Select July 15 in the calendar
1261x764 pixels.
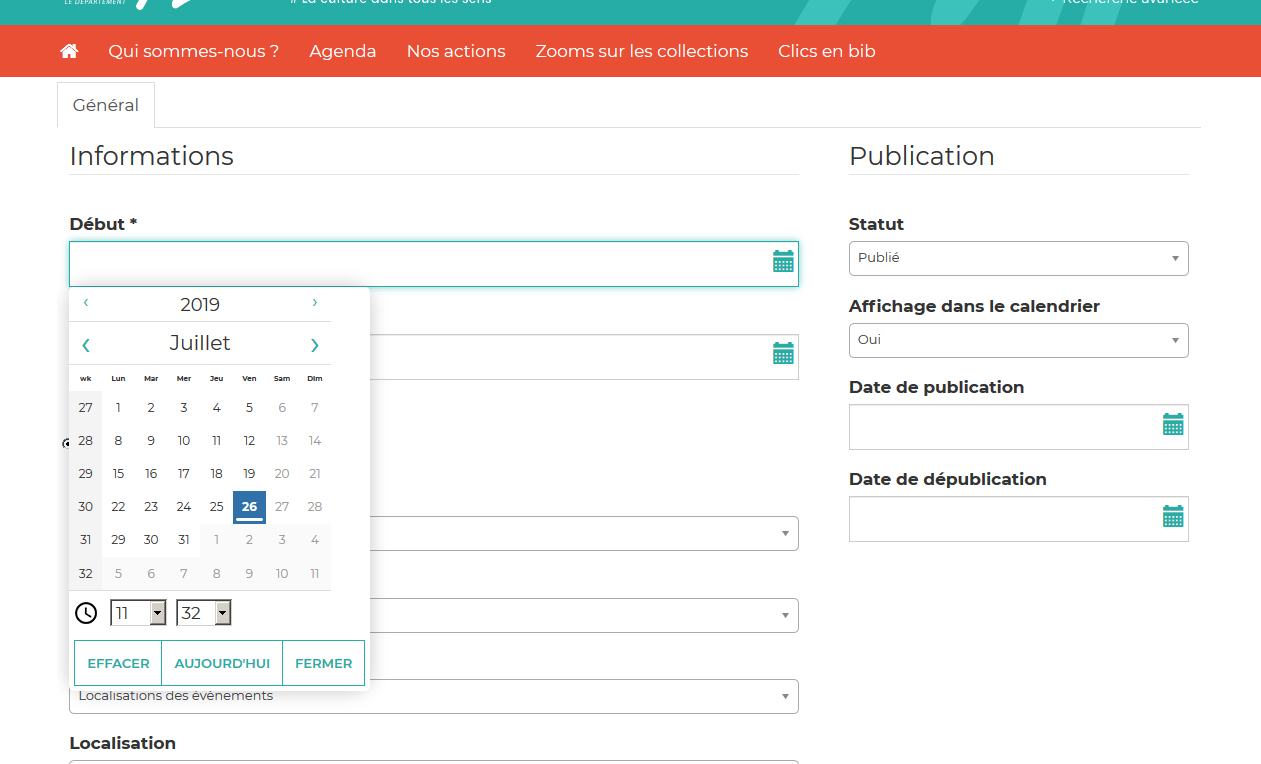tap(118, 474)
